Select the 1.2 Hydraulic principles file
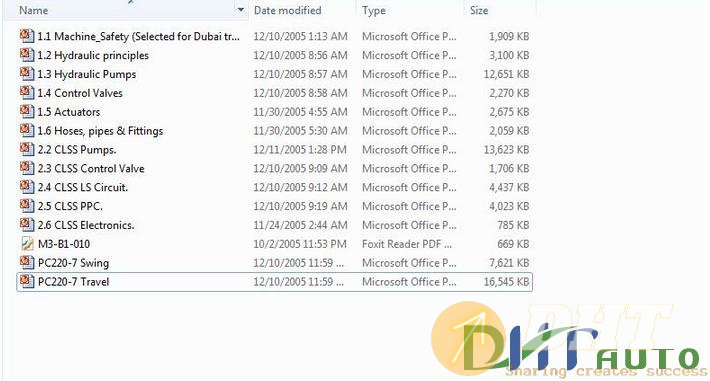This screenshot has height=381, width=710. [93, 55]
